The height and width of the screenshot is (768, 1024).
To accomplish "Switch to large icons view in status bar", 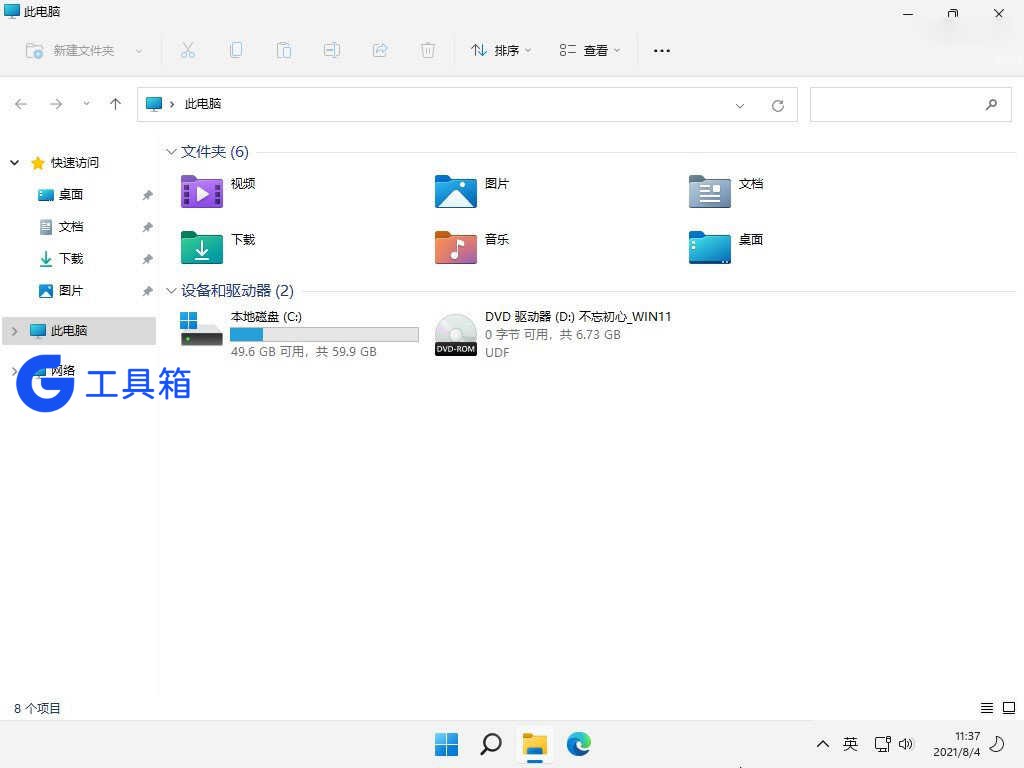I will (x=1009, y=708).
